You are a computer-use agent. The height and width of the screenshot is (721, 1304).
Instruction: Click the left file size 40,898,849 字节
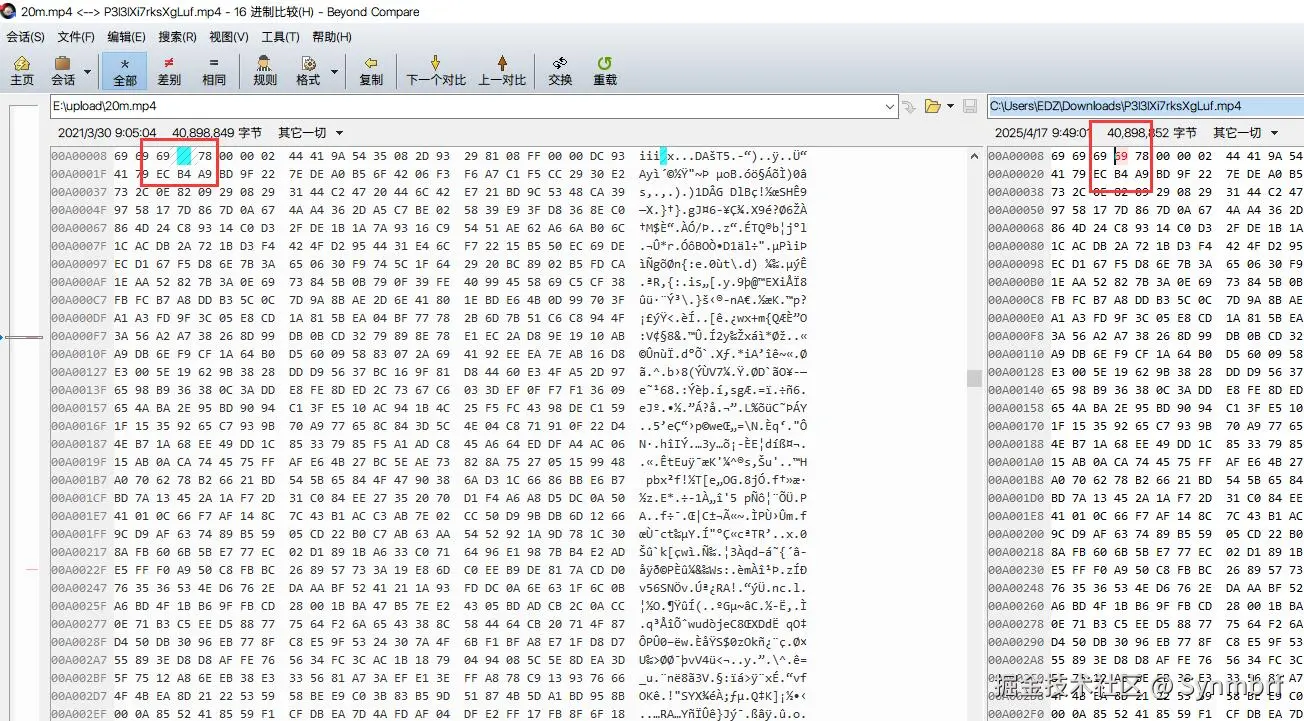point(217,132)
